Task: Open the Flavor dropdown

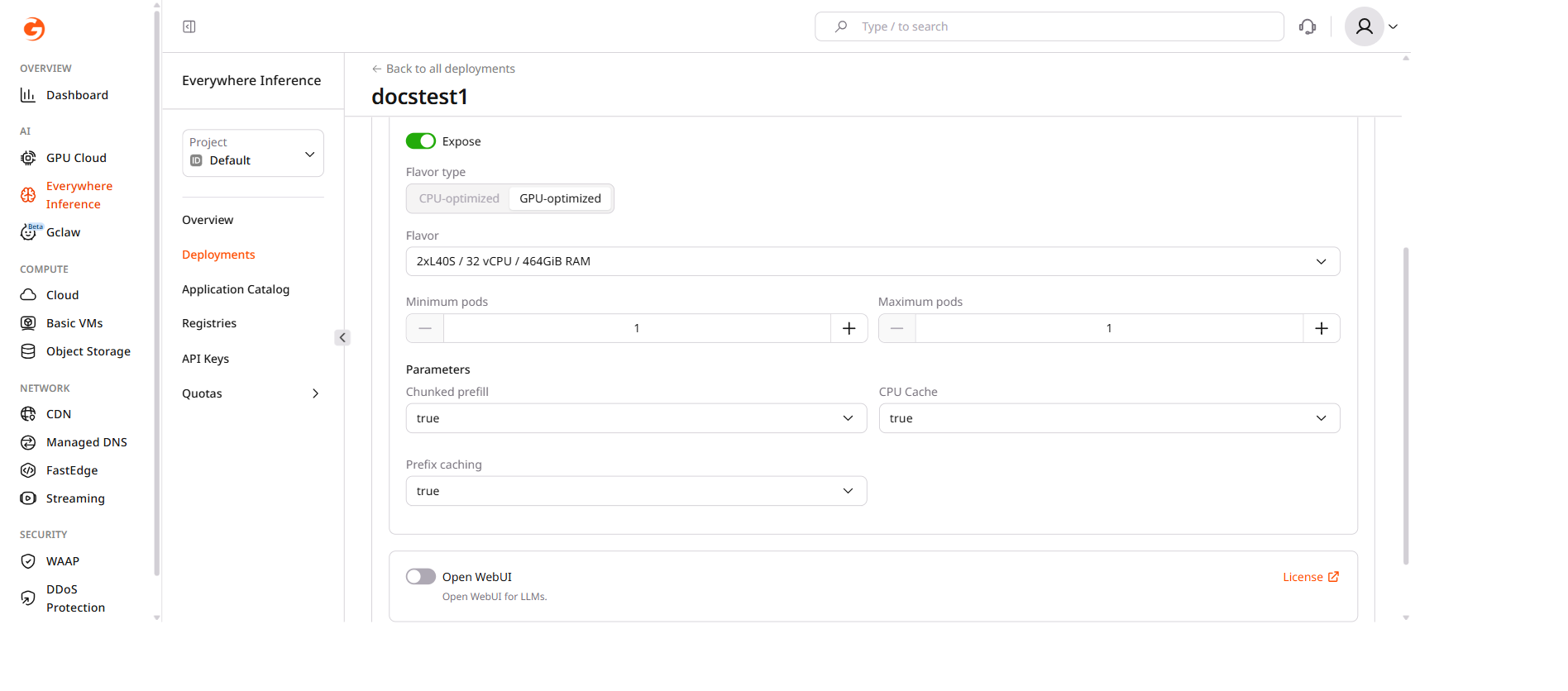Action: pos(872,261)
